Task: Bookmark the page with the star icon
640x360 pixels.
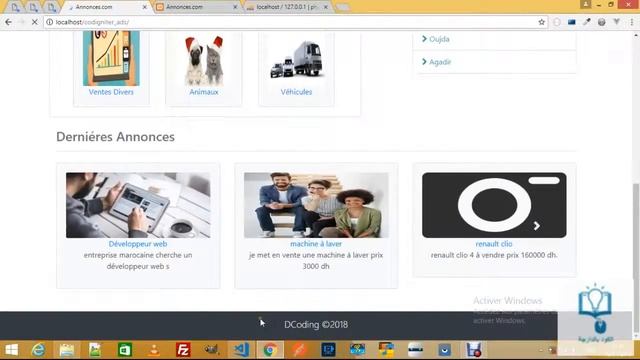Action: click(542, 22)
